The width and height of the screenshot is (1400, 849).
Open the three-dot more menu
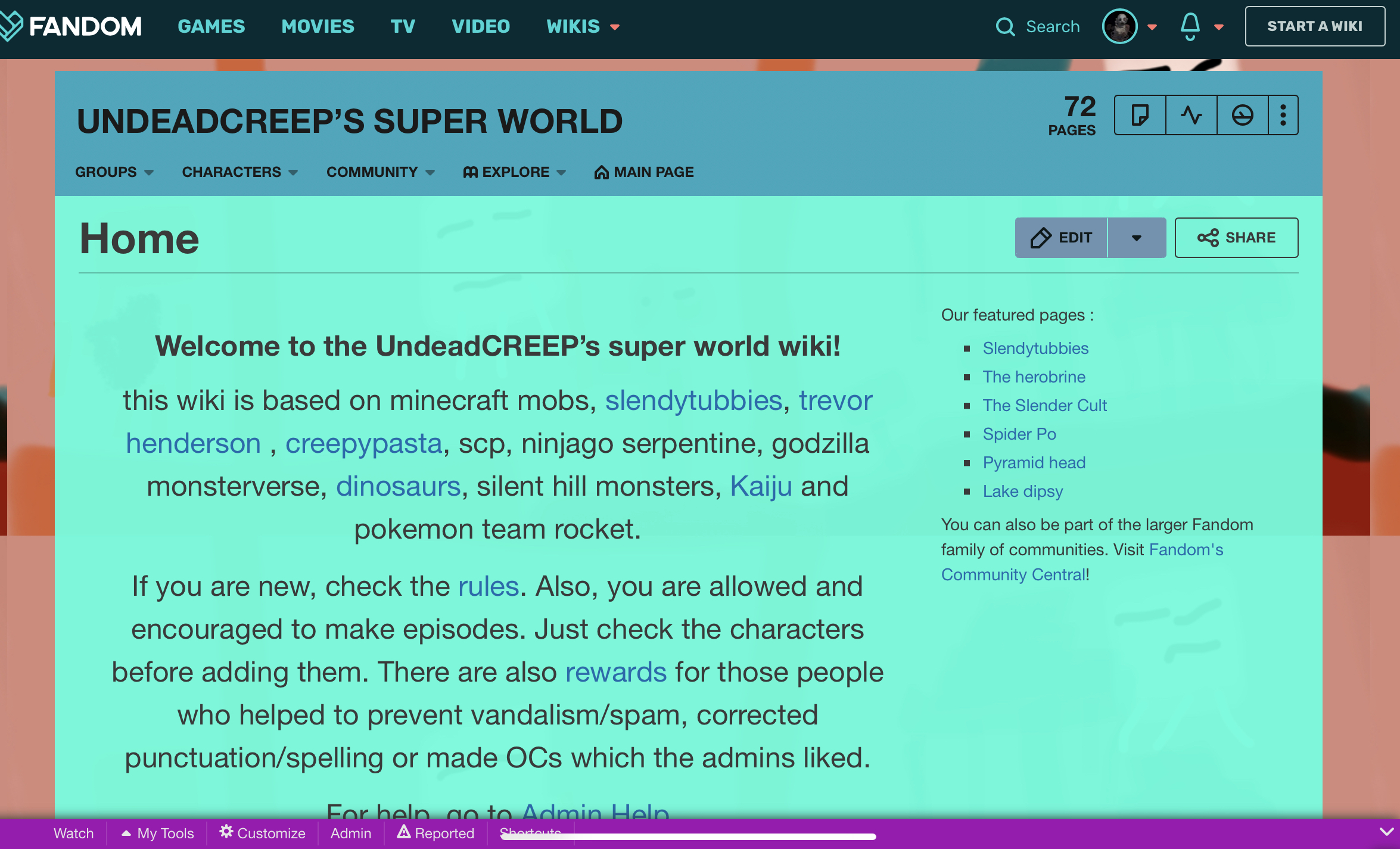(x=1283, y=115)
